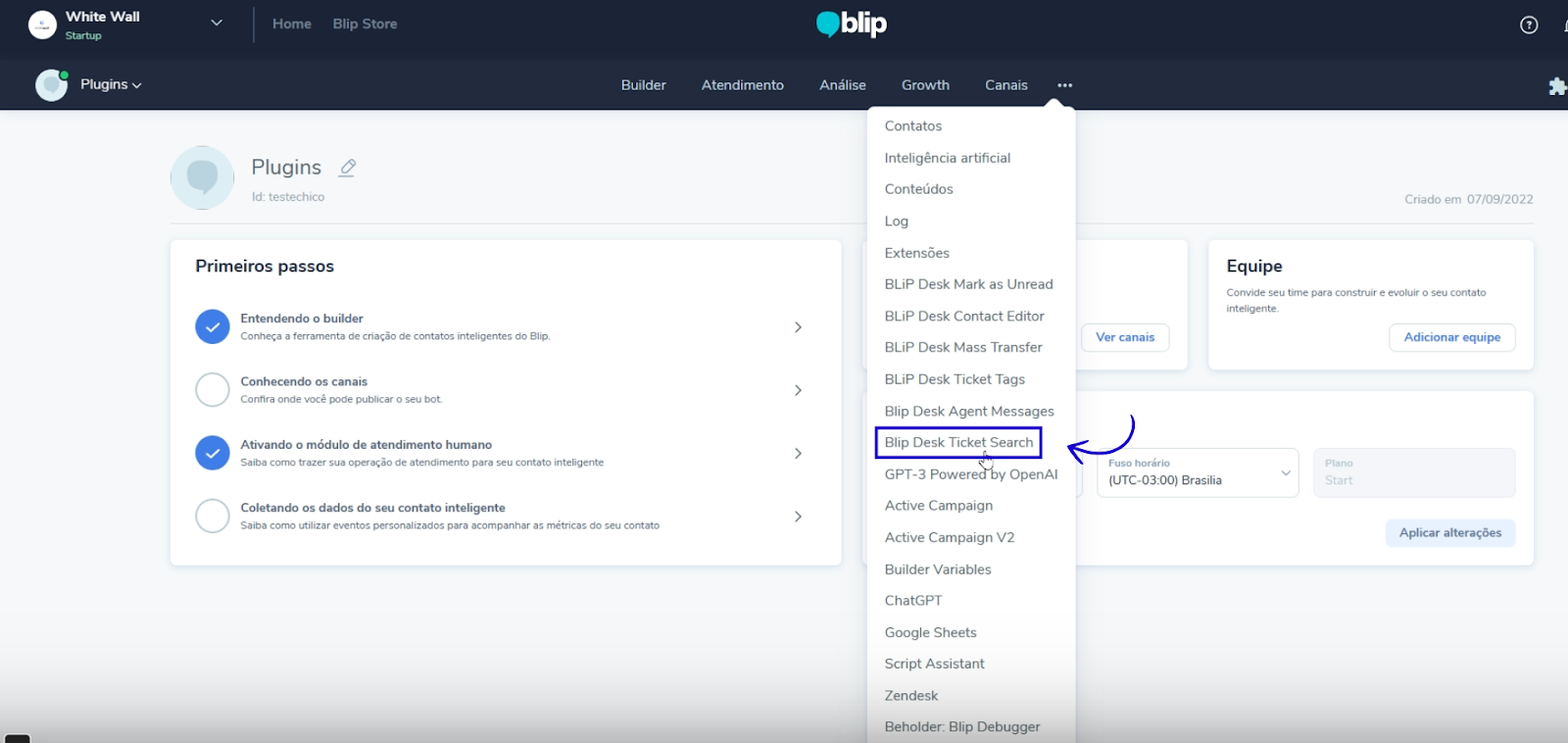Expand the Coletando os dados step arrow

coord(798,517)
